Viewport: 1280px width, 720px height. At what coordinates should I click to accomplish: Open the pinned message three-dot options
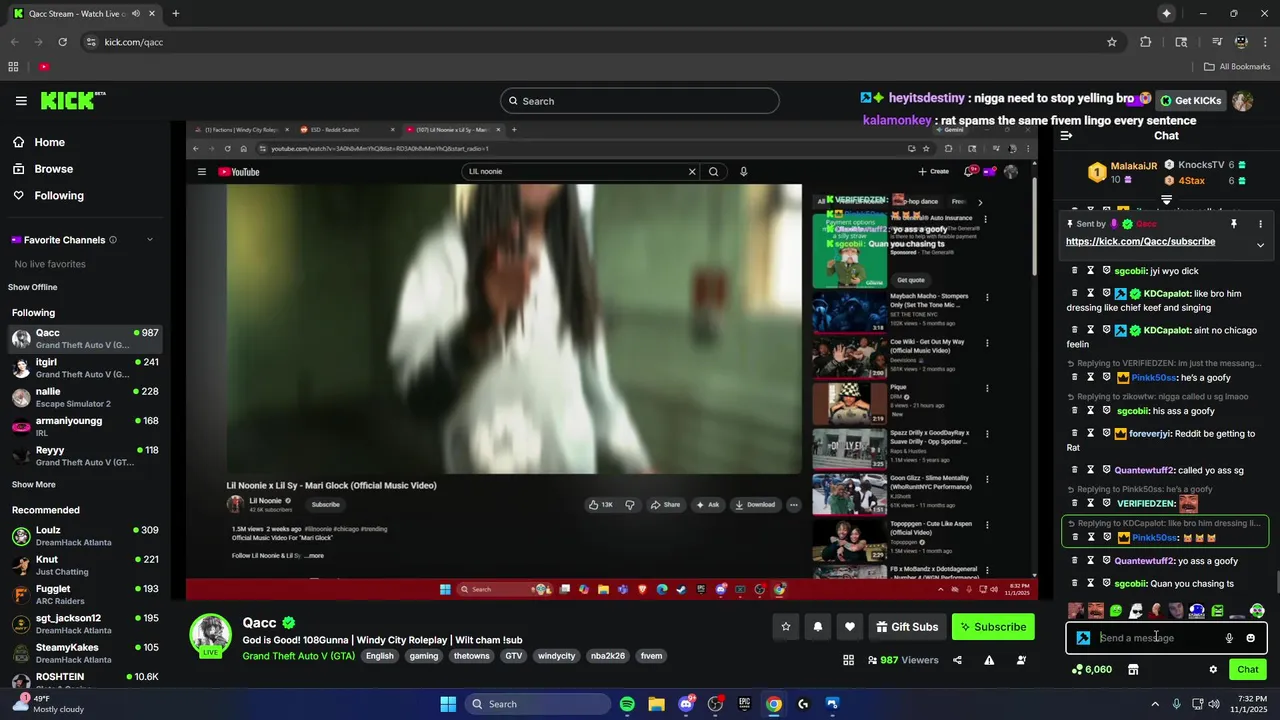[1260, 224]
